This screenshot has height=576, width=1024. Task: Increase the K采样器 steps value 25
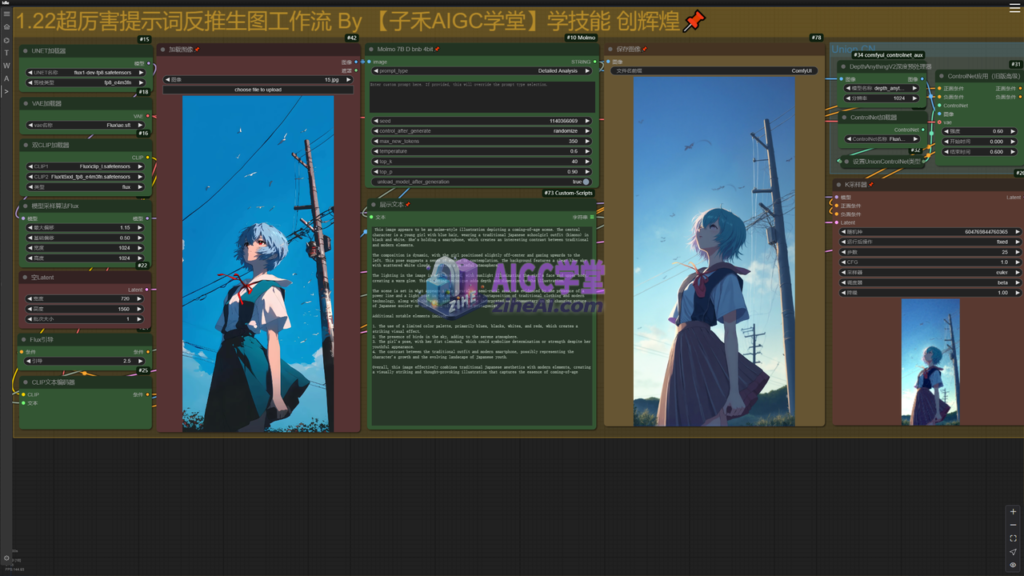point(1017,252)
